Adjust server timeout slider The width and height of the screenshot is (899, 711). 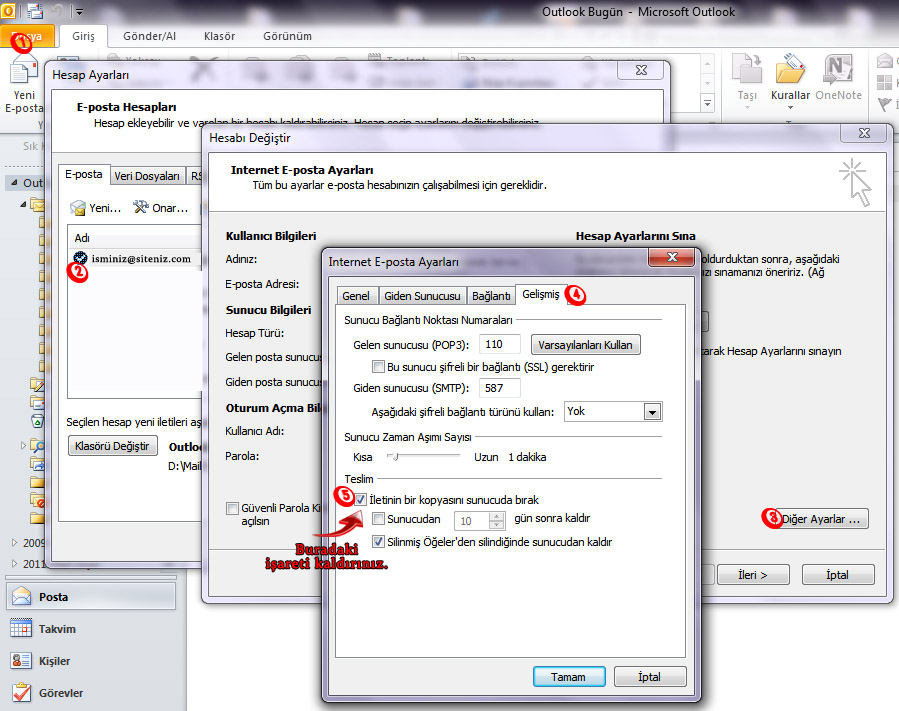tap(394, 456)
